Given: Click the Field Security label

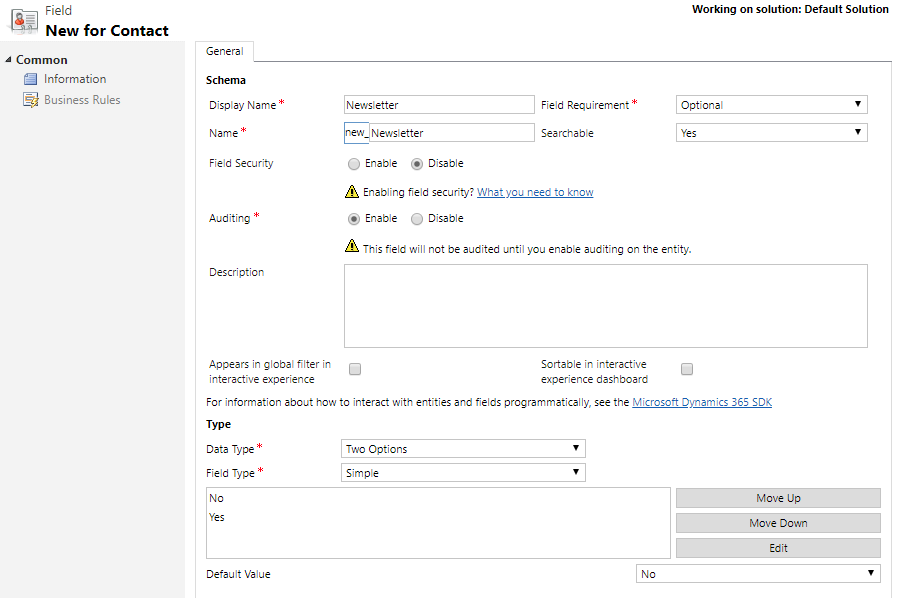Looking at the screenshot, I should point(241,163).
